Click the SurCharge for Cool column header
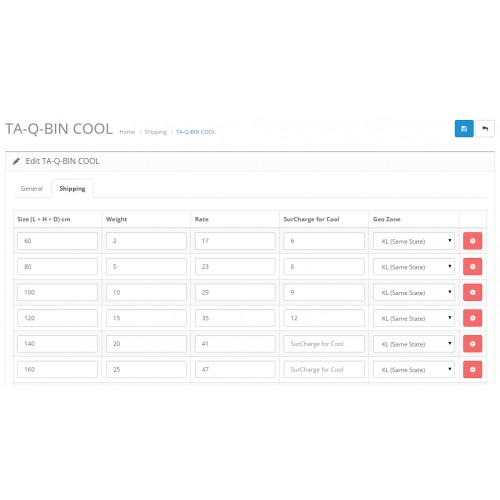The height and width of the screenshot is (500, 500). point(311,219)
